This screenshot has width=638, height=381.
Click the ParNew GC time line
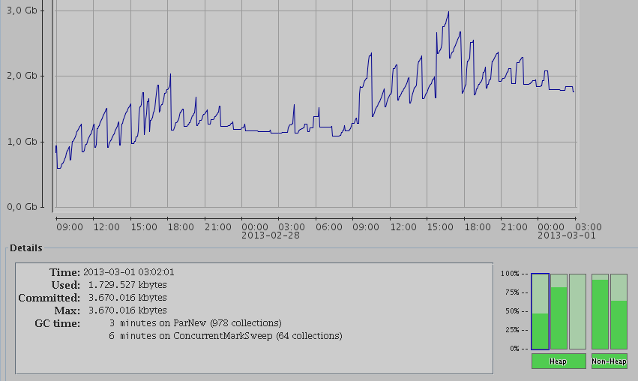coord(195,323)
